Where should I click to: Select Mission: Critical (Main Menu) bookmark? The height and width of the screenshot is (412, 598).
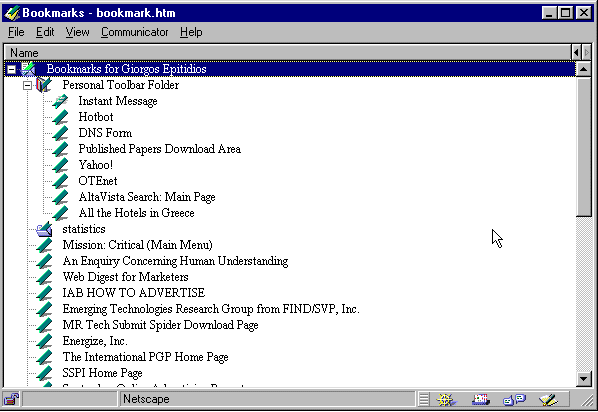(137, 245)
